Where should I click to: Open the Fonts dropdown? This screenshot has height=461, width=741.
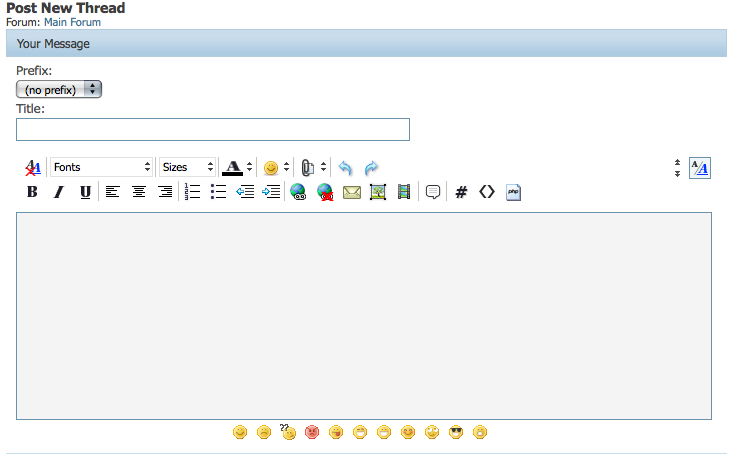[x=101, y=167]
